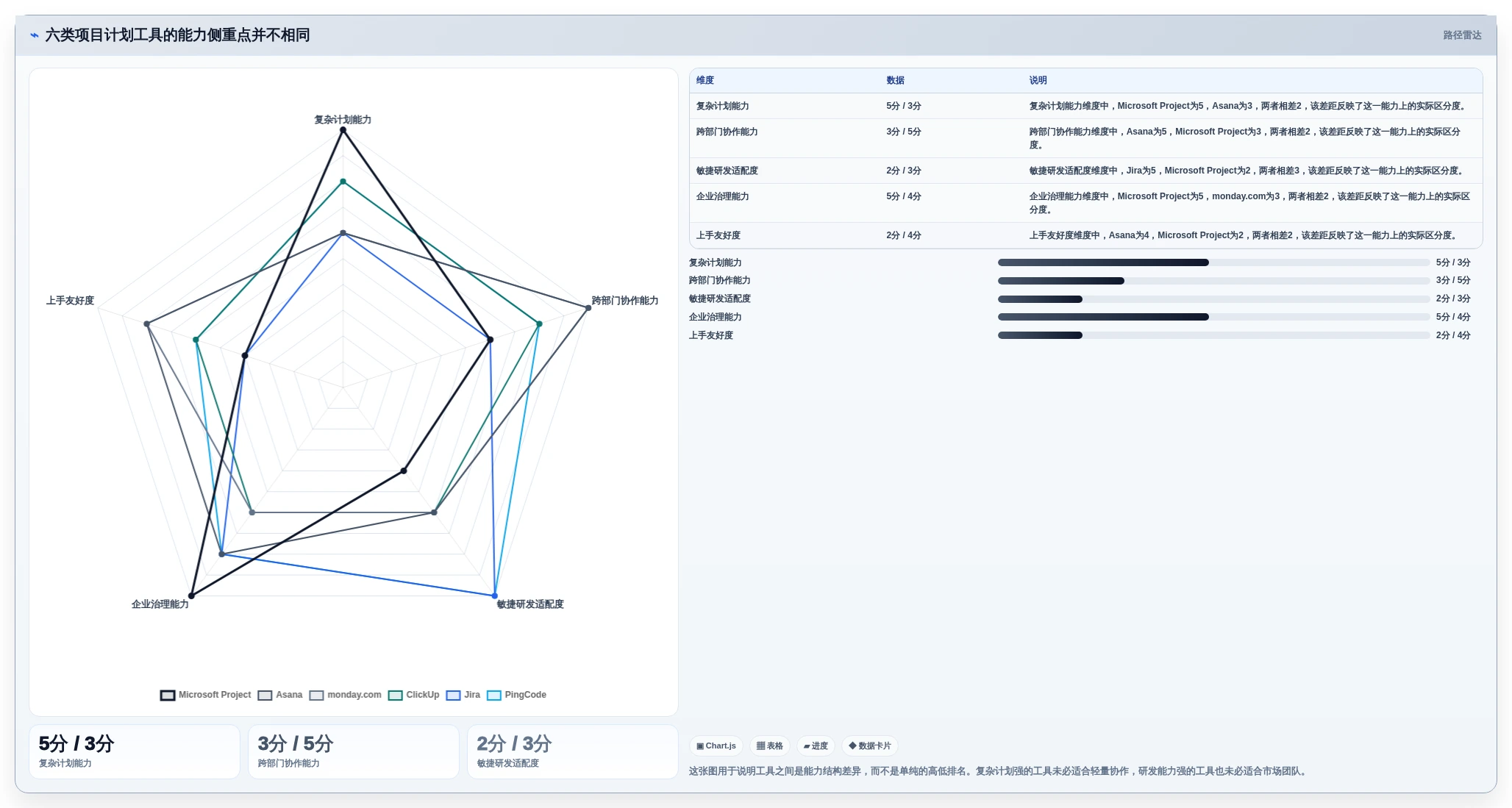Click the 复杂计划能力 progress bar
This screenshot has width=1512, height=808.
[1213, 262]
